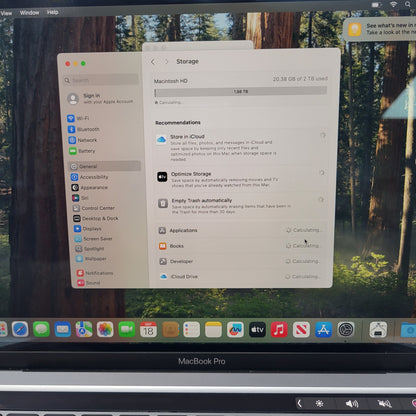The width and height of the screenshot is (416, 416).
Task: Click the Store in iCloud recommendation
Action: coord(241,147)
